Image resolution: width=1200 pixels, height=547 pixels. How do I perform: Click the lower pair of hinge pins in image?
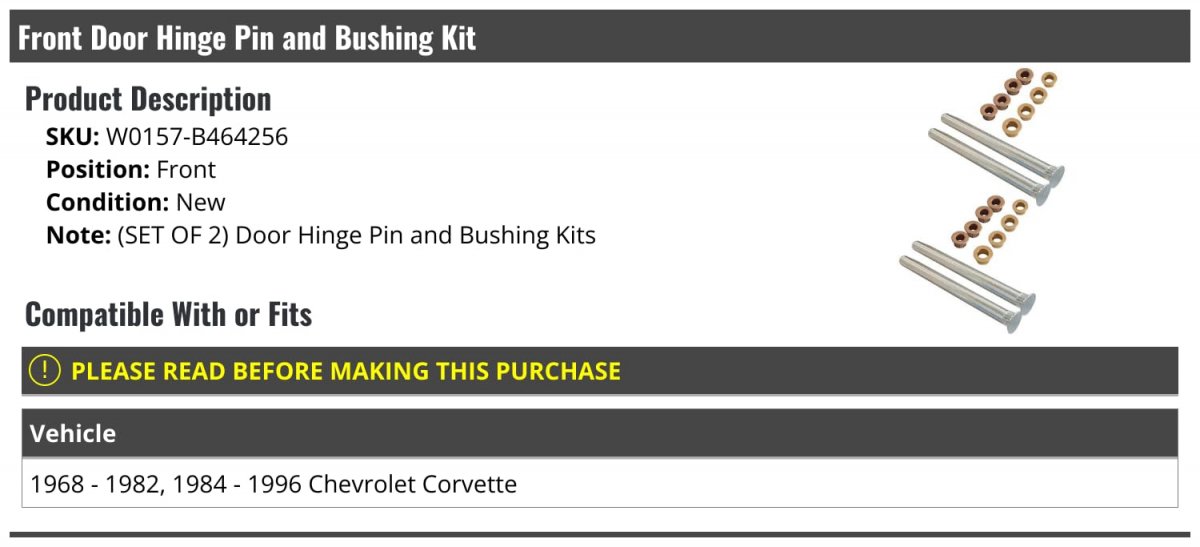click(967, 287)
